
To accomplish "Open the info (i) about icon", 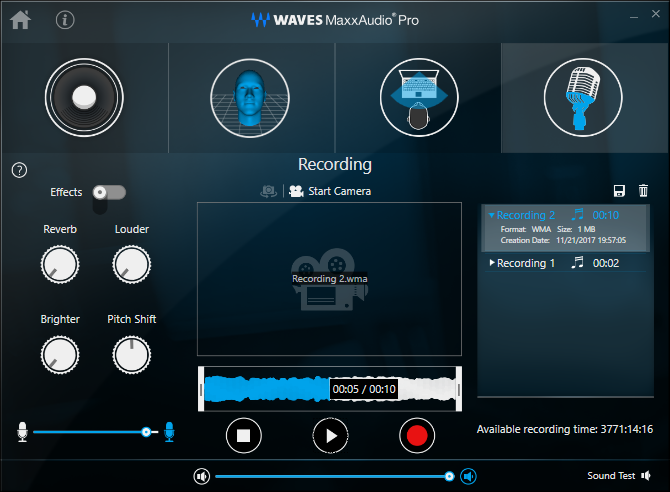I will coord(65,20).
